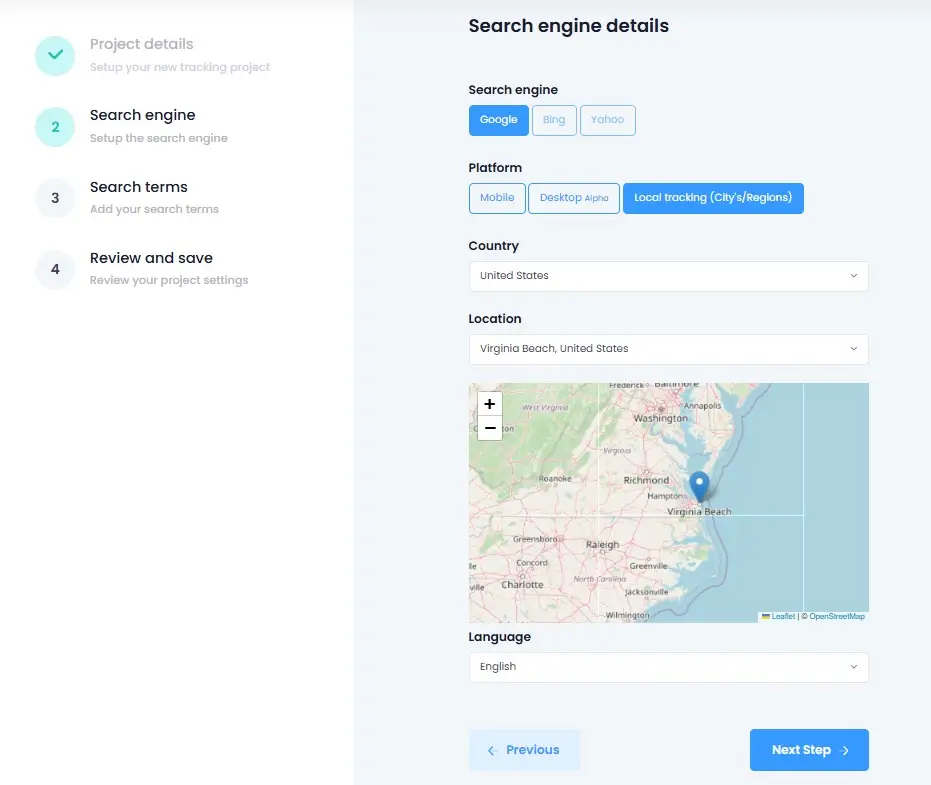Open the OpenStreetMap attribution link
The width and height of the screenshot is (931, 785).
point(837,616)
